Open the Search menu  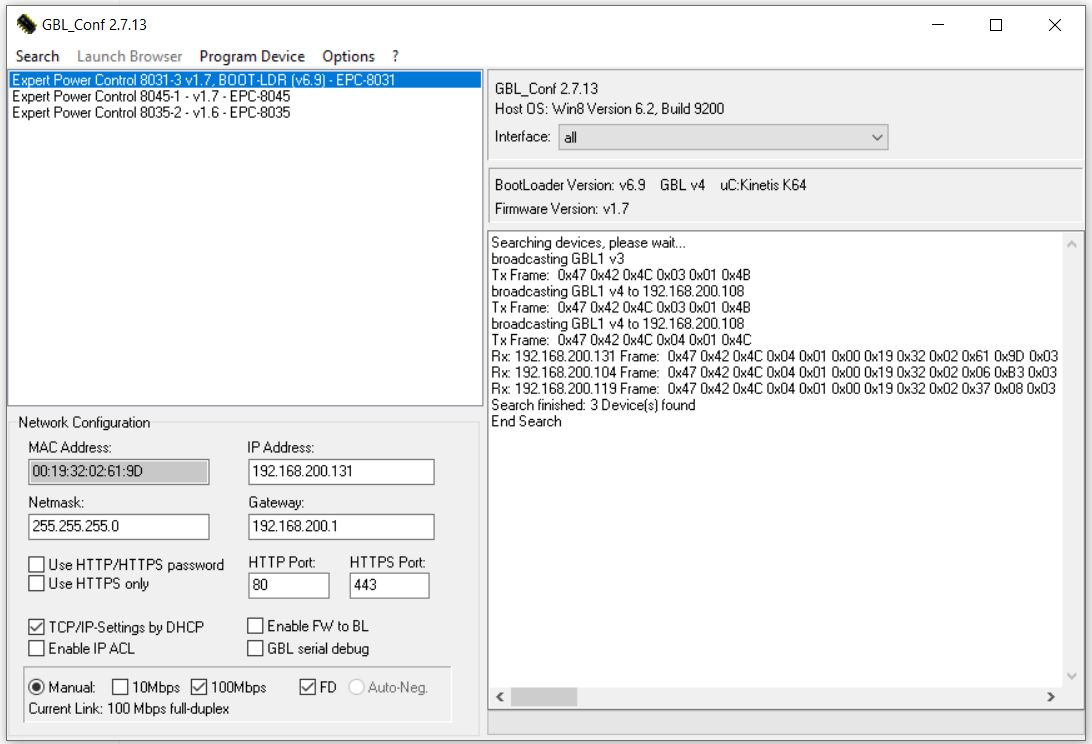click(x=38, y=56)
